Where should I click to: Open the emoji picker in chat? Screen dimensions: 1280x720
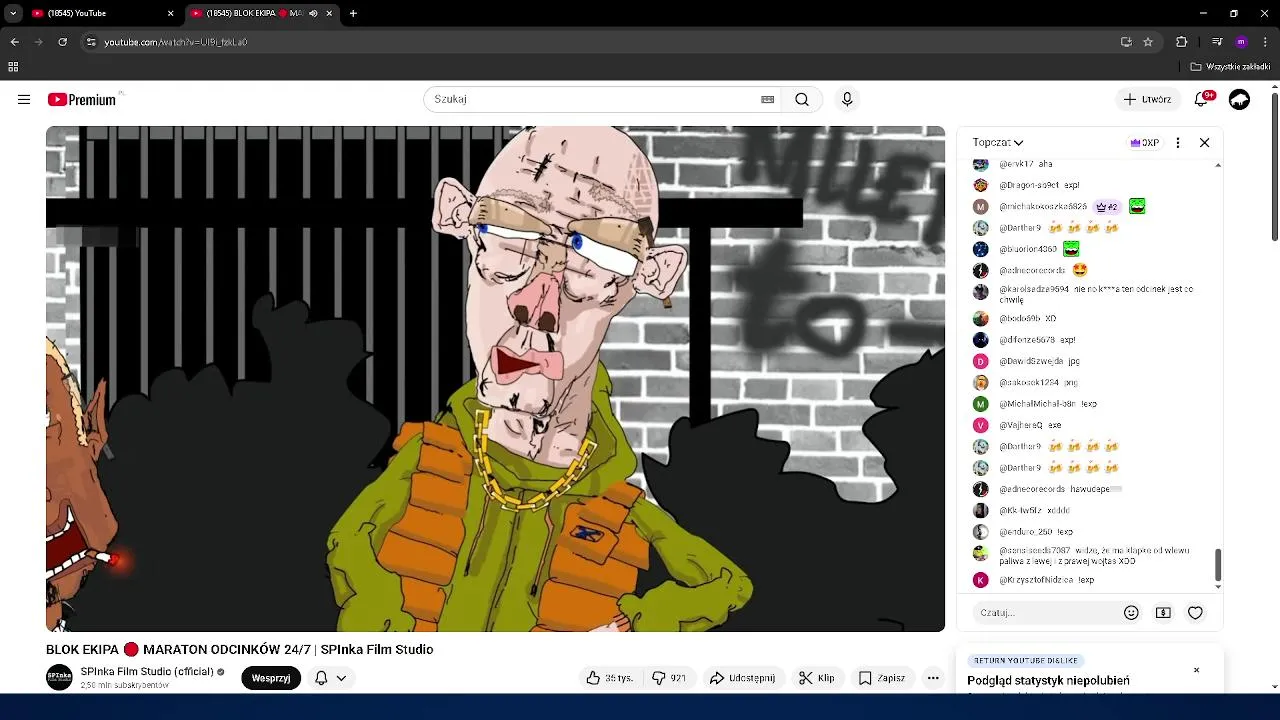(1131, 613)
